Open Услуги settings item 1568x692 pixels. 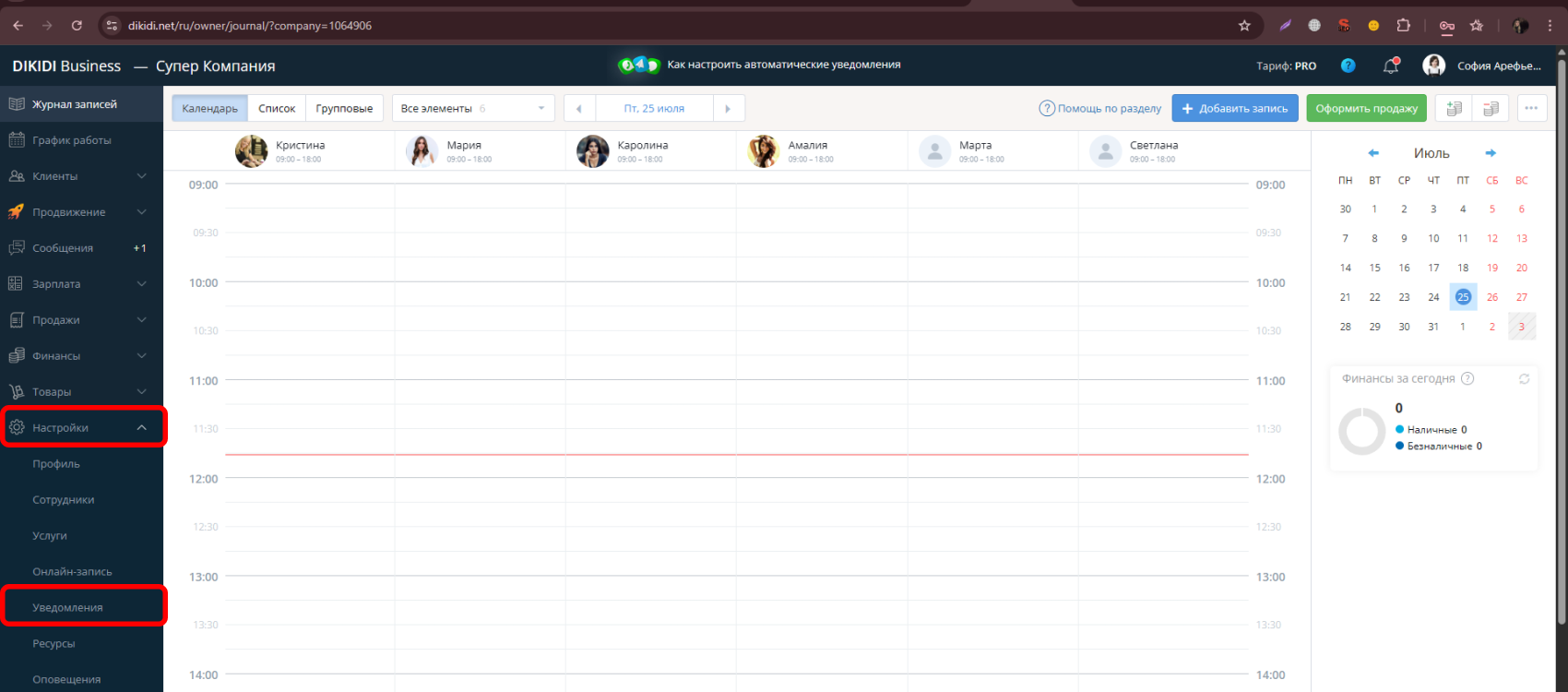(x=50, y=536)
